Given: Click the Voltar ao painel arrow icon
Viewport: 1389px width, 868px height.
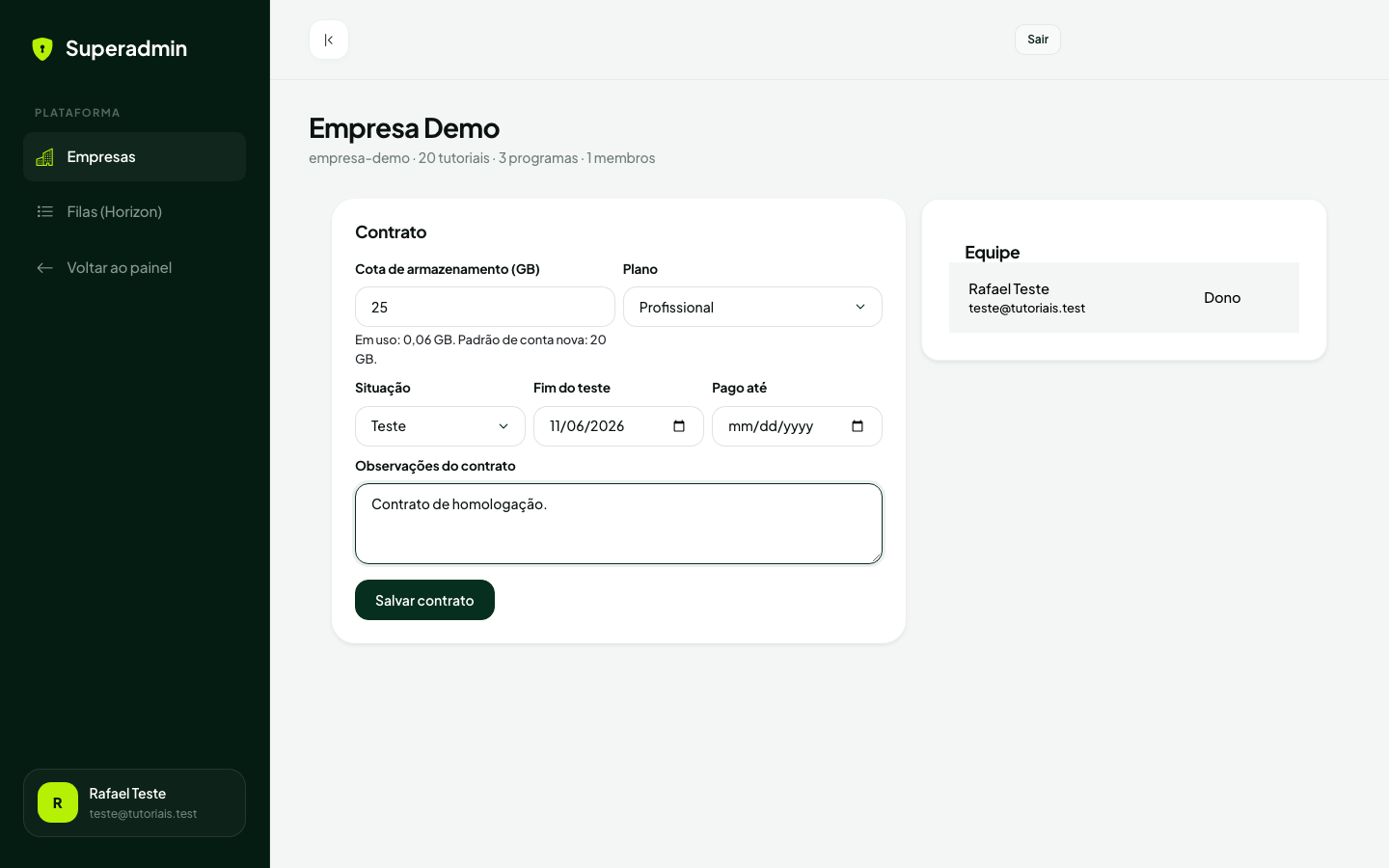Looking at the screenshot, I should [x=44, y=268].
